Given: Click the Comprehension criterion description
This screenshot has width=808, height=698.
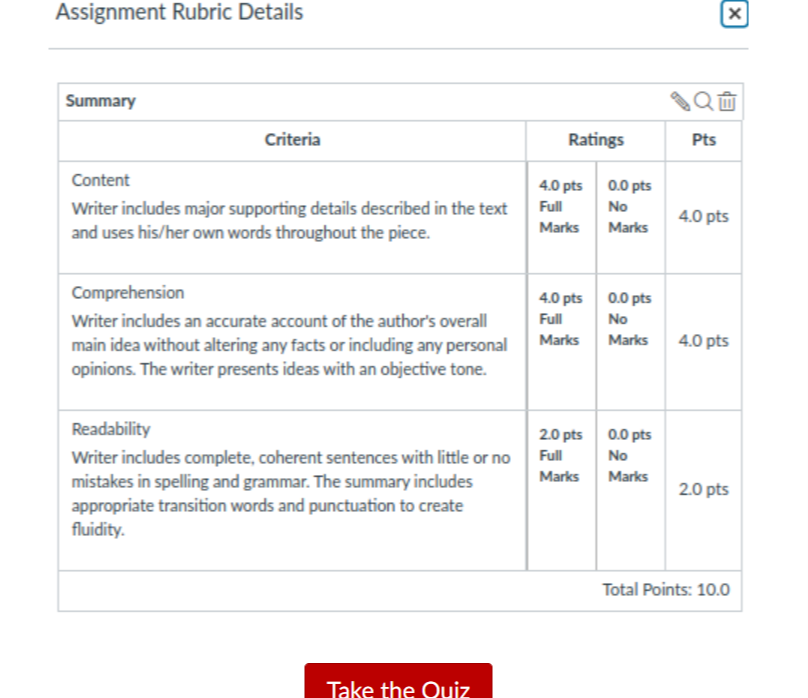Looking at the screenshot, I should click(289, 345).
